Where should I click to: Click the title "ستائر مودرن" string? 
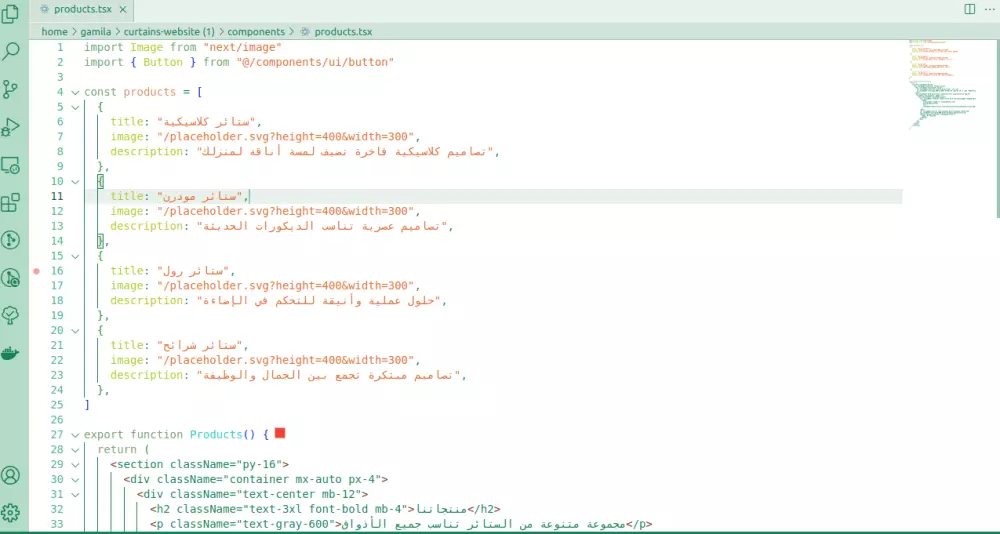tap(200, 197)
